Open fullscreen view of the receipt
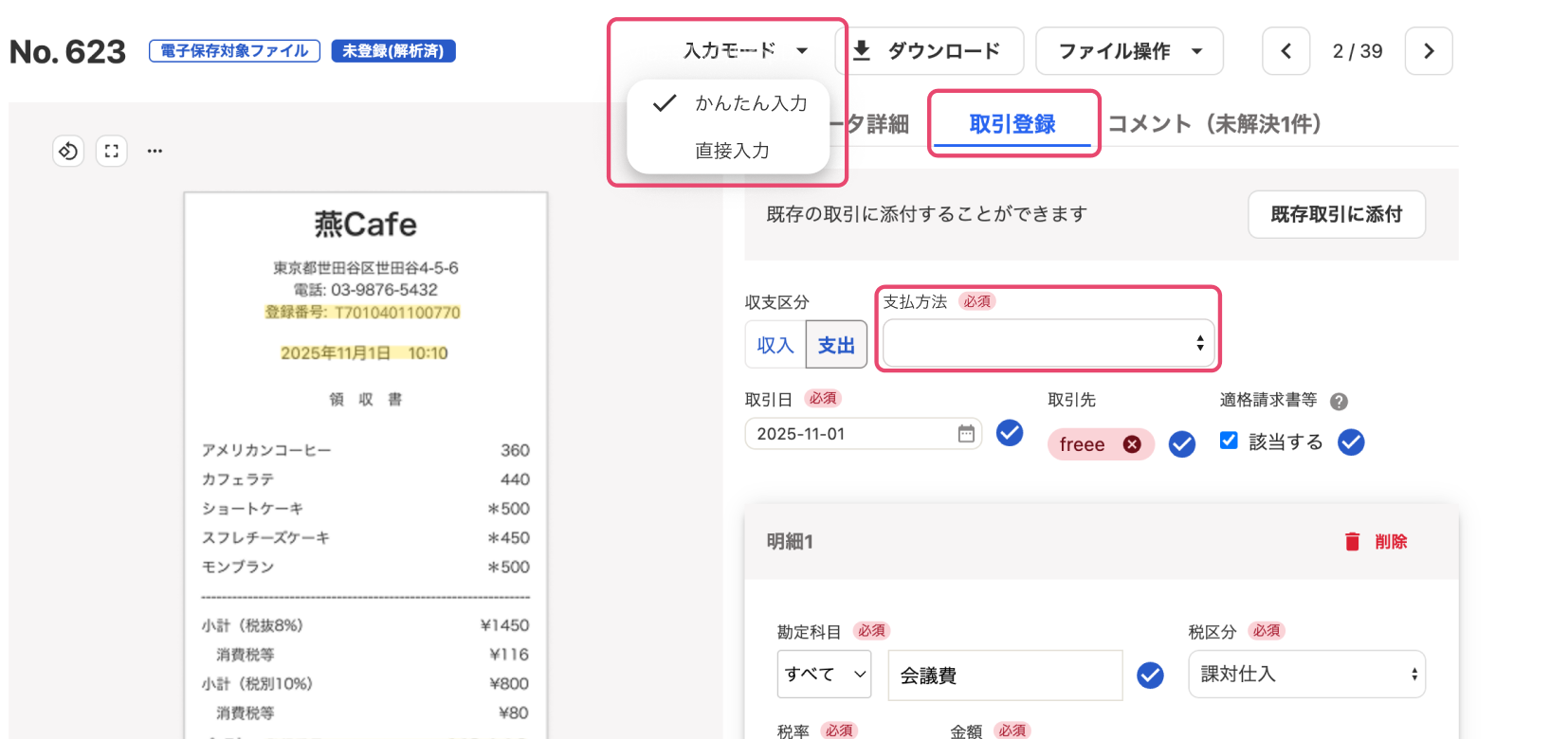 (x=112, y=151)
